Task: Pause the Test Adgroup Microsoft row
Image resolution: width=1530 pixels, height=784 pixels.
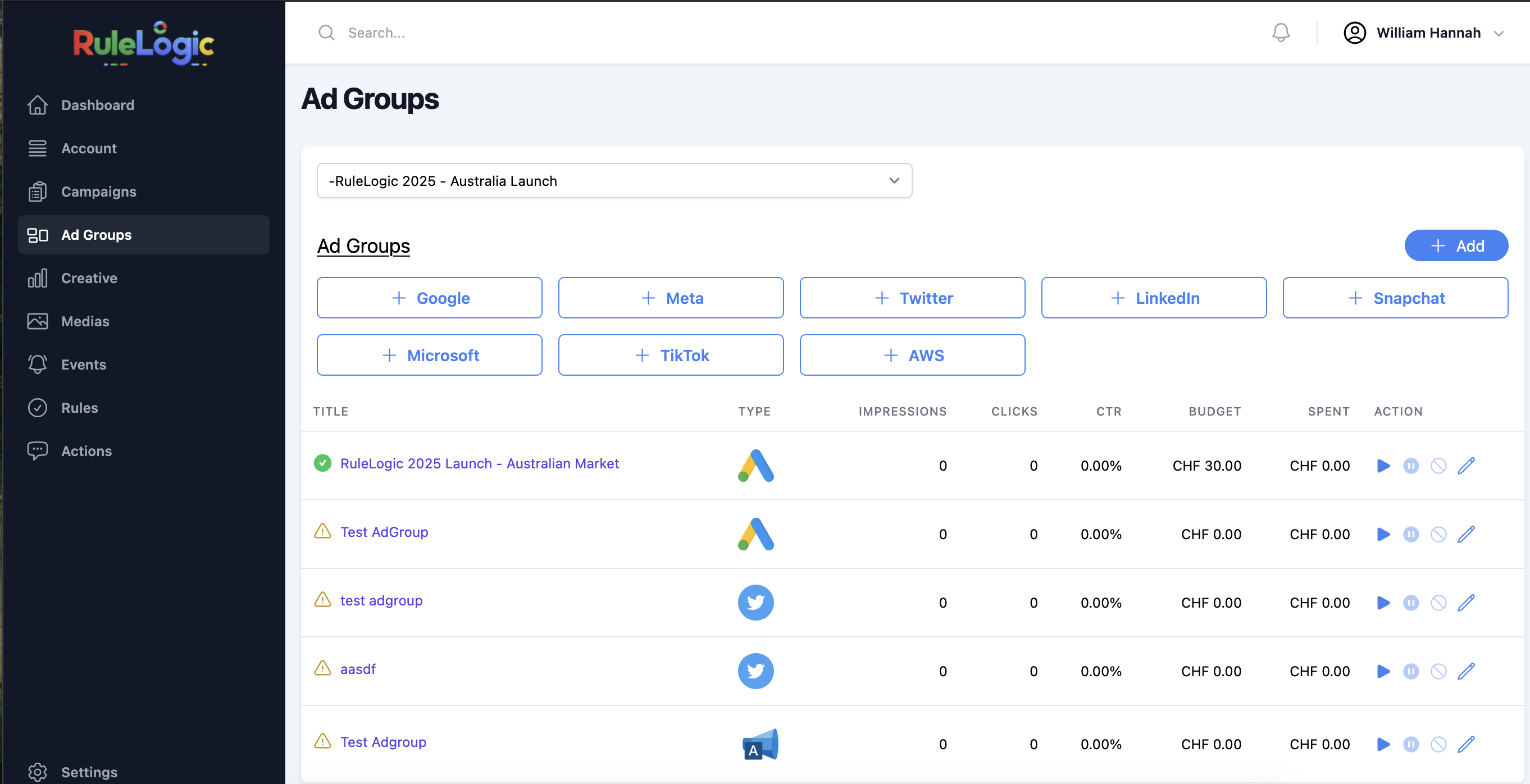Action: 1411,744
